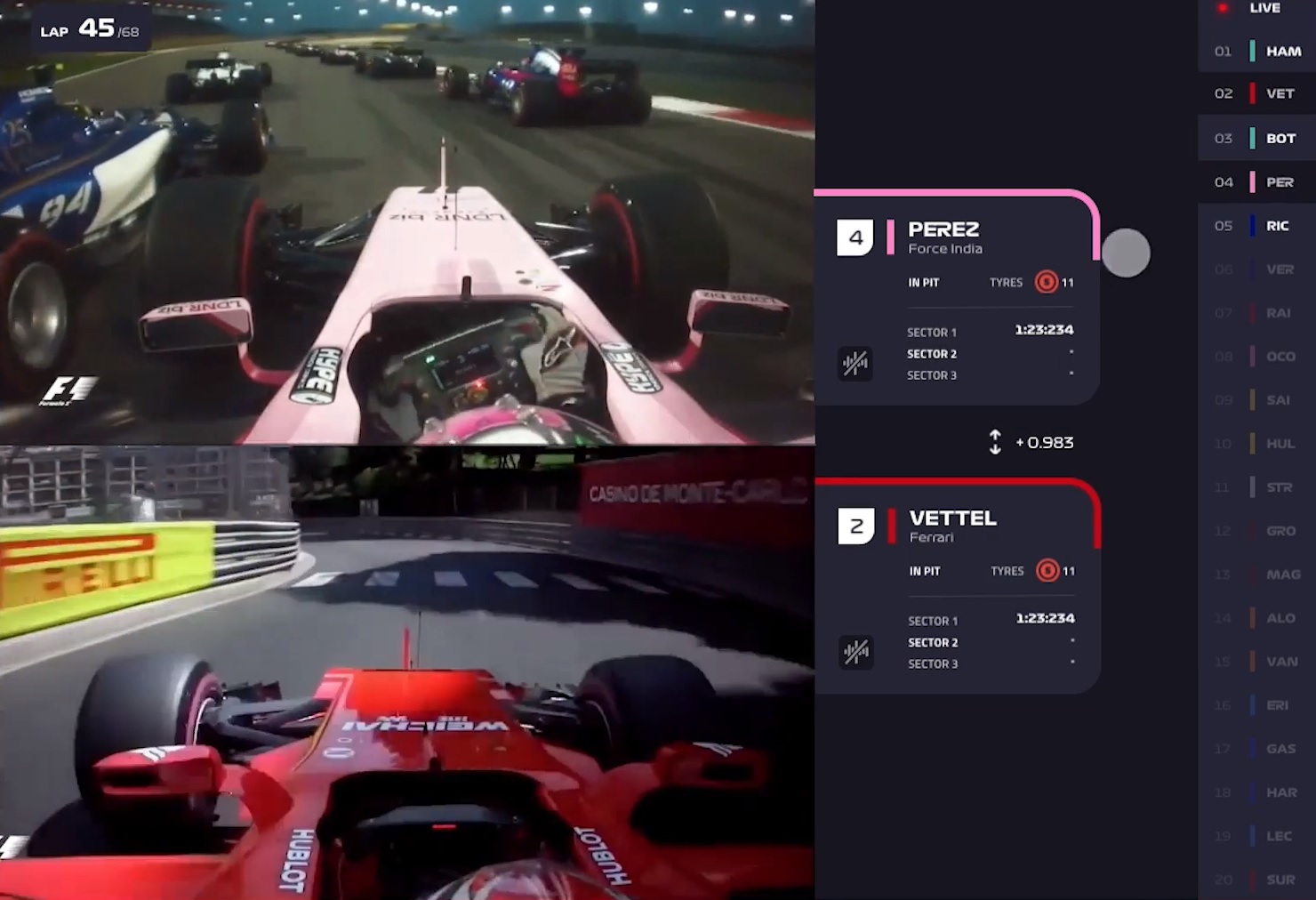Select PER in the driver standings
The image size is (1316, 900).
coord(1257,182)
